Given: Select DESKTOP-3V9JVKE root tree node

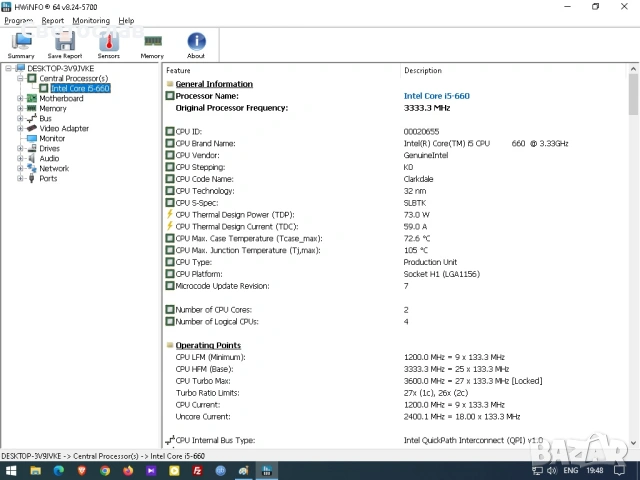Looking at the screenshot, I should [x=60, y=68].
